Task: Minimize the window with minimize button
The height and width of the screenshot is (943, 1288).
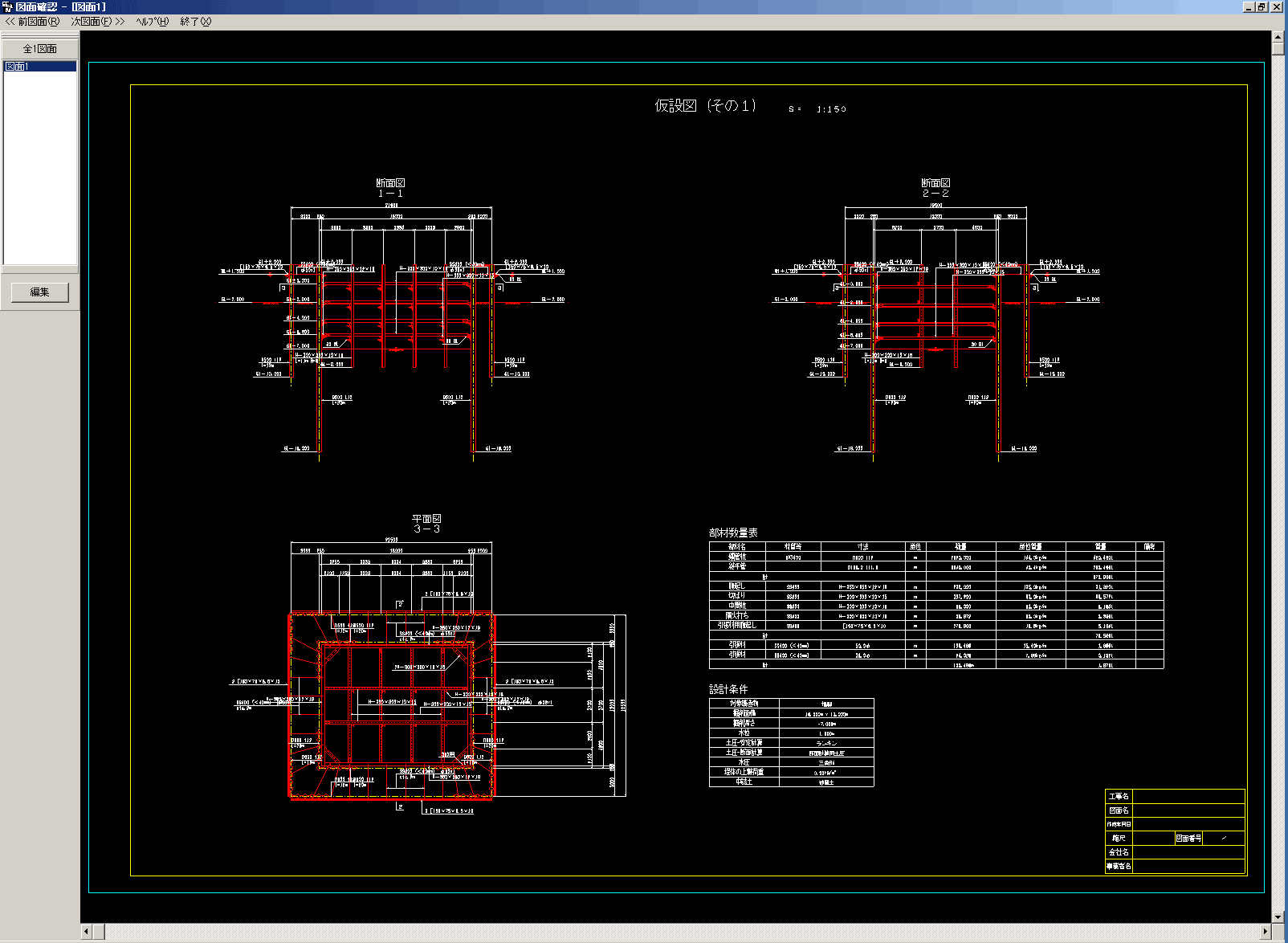Action: (1249, 6)
